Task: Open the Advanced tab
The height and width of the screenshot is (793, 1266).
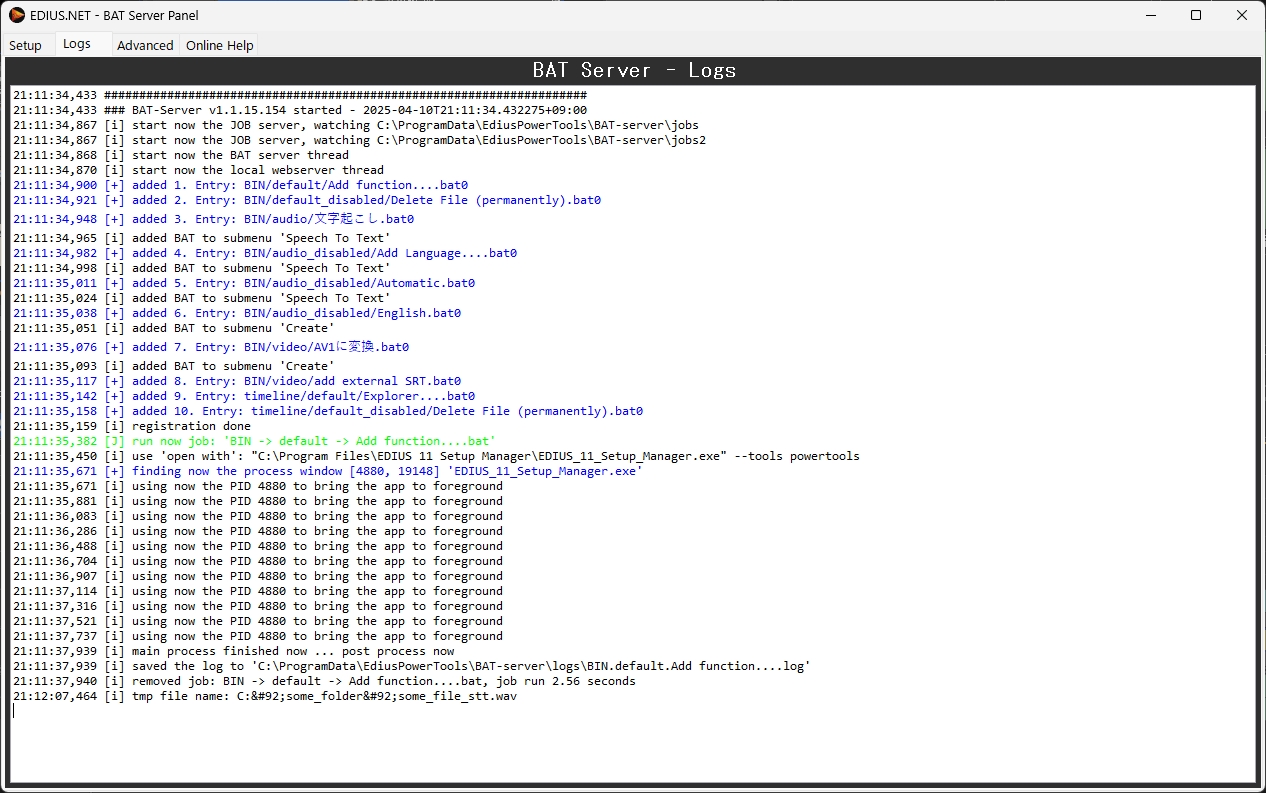Action: point(145,45)
